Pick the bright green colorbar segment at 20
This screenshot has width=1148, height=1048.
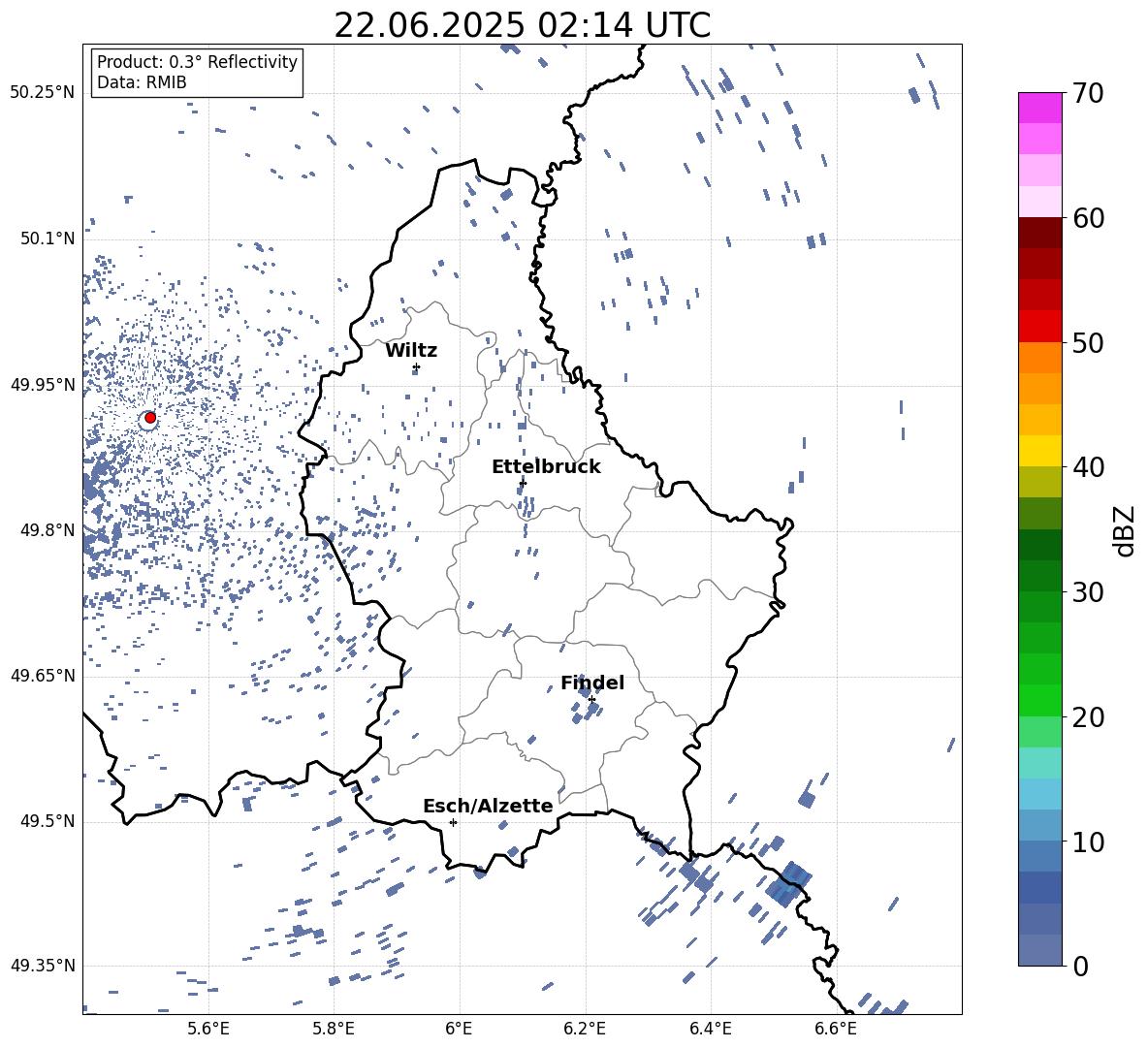1039,700
